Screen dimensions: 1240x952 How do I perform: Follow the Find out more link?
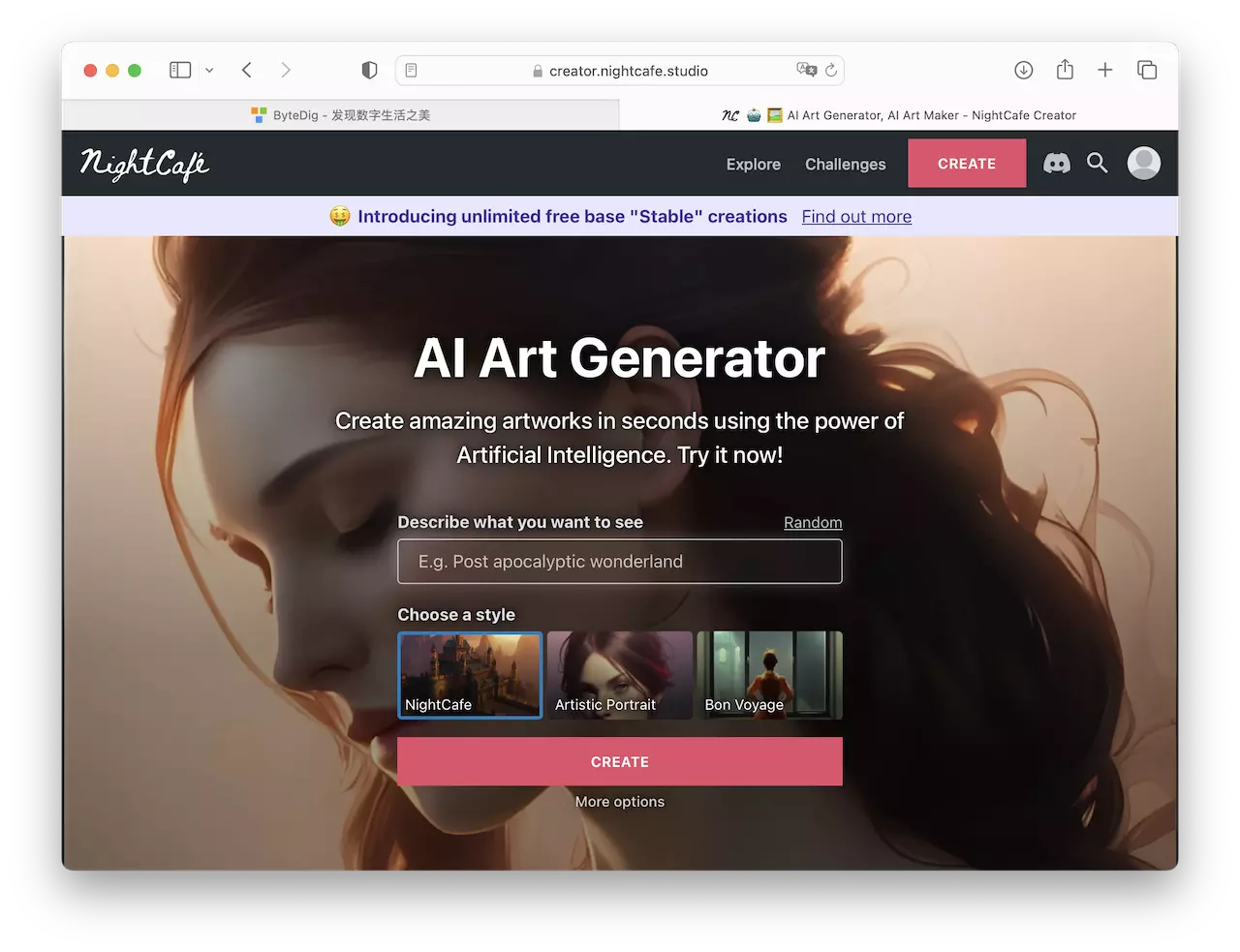point(856,217)
